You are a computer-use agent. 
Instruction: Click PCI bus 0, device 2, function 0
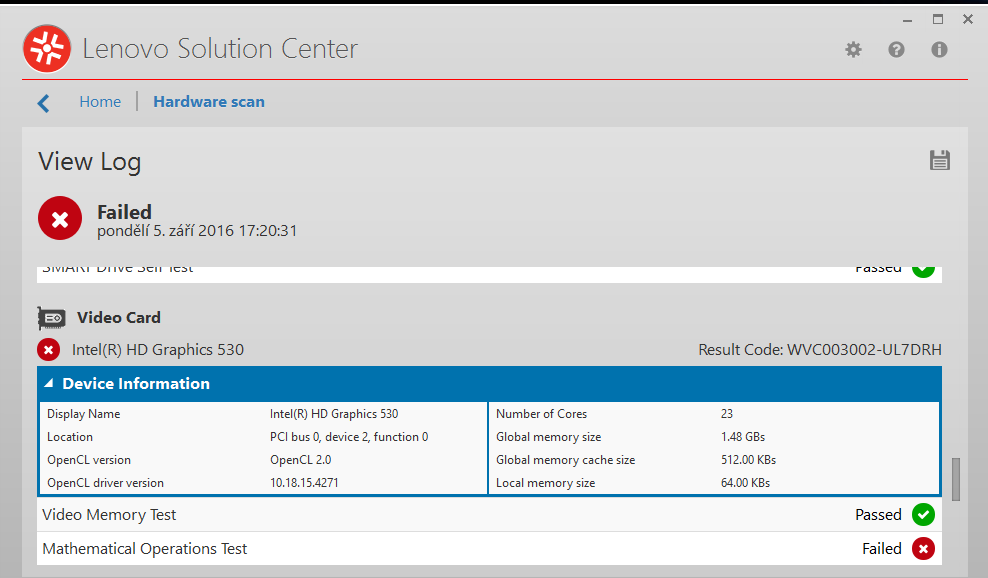[x=349, y=437]
